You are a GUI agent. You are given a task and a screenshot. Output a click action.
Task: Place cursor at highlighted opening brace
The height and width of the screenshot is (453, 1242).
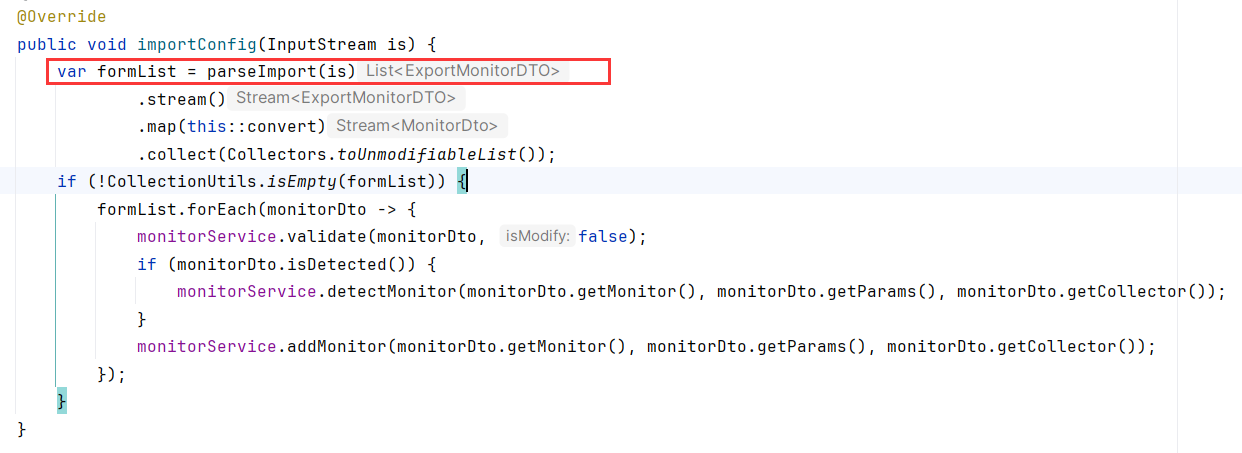click(x=463, y=181)
